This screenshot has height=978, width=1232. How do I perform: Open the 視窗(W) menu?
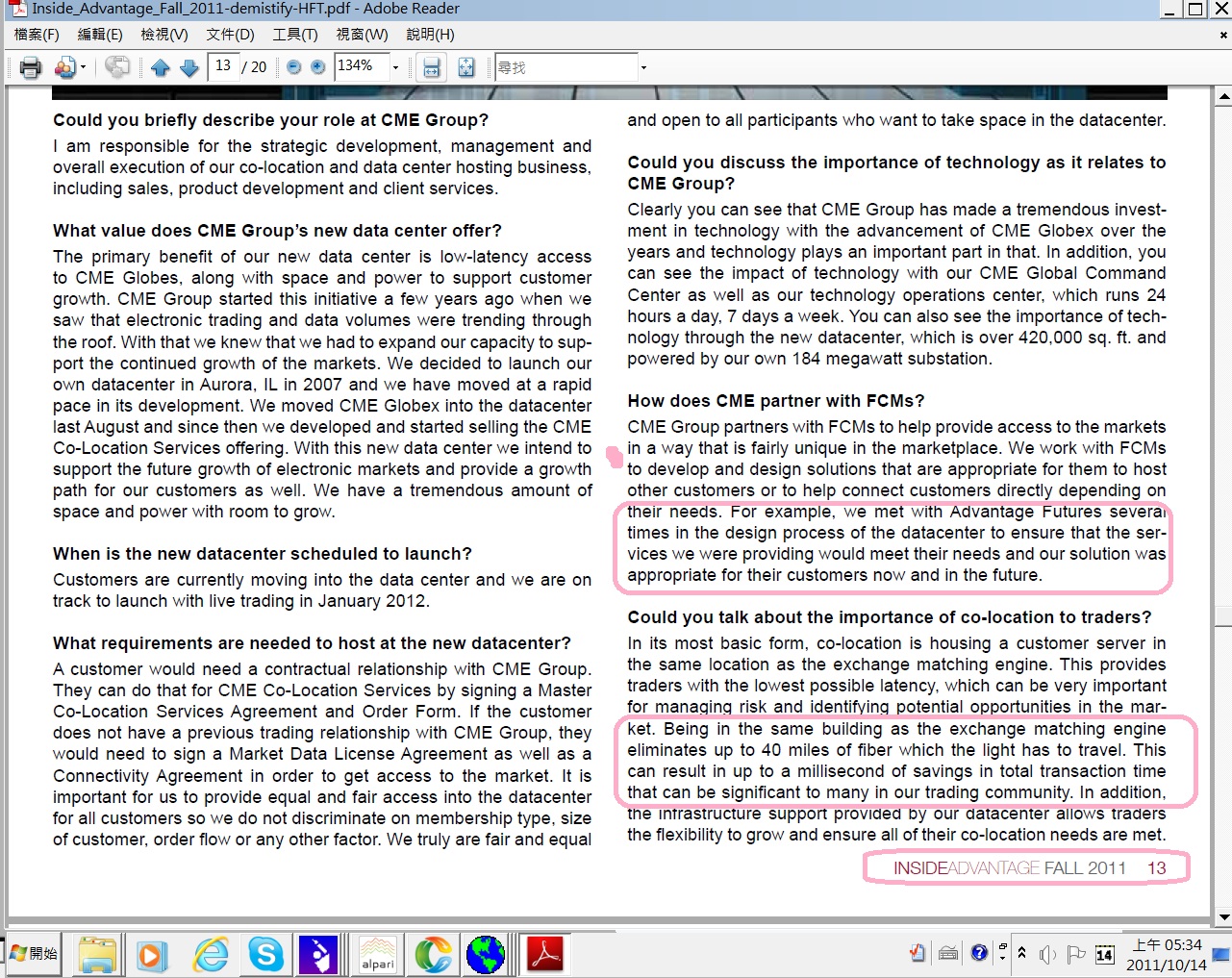362,35
